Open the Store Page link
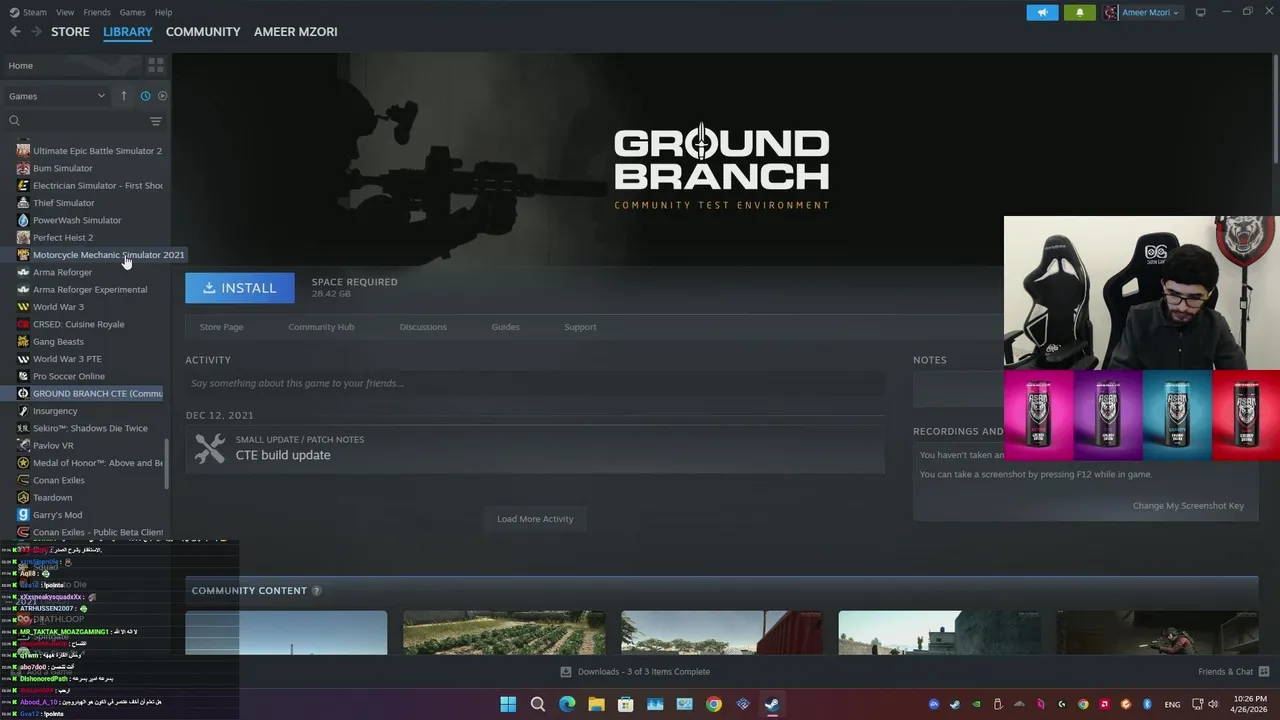Viewport: 1280px width, 720px height. pyautogui.click(x=221, y=327)
